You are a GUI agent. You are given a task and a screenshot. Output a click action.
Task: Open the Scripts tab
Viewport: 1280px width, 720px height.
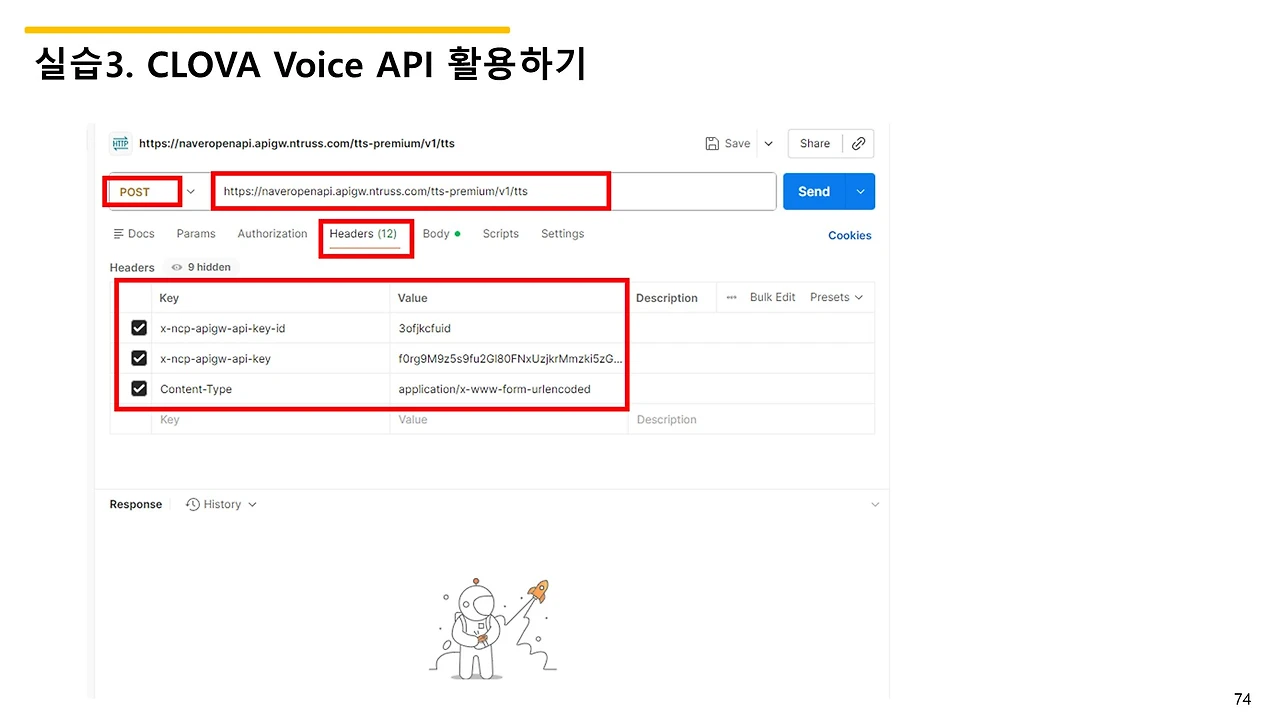coord(500,234)
